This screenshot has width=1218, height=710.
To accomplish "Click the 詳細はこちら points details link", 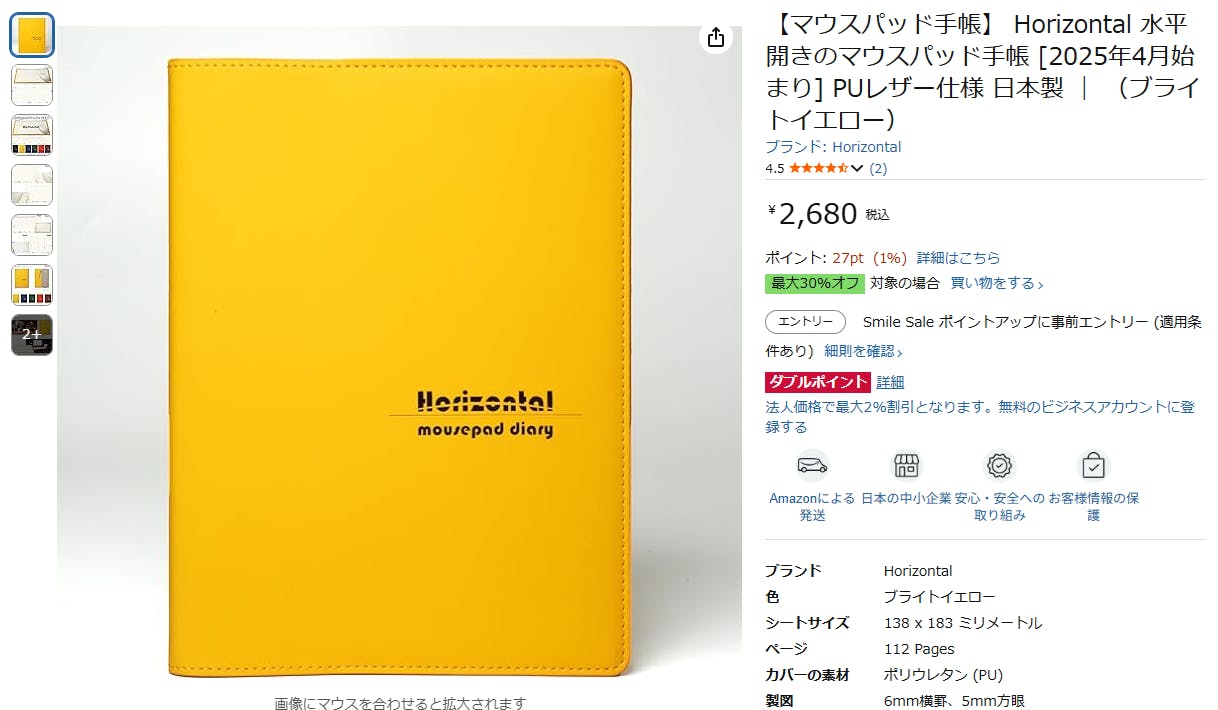I will (958, 258).
